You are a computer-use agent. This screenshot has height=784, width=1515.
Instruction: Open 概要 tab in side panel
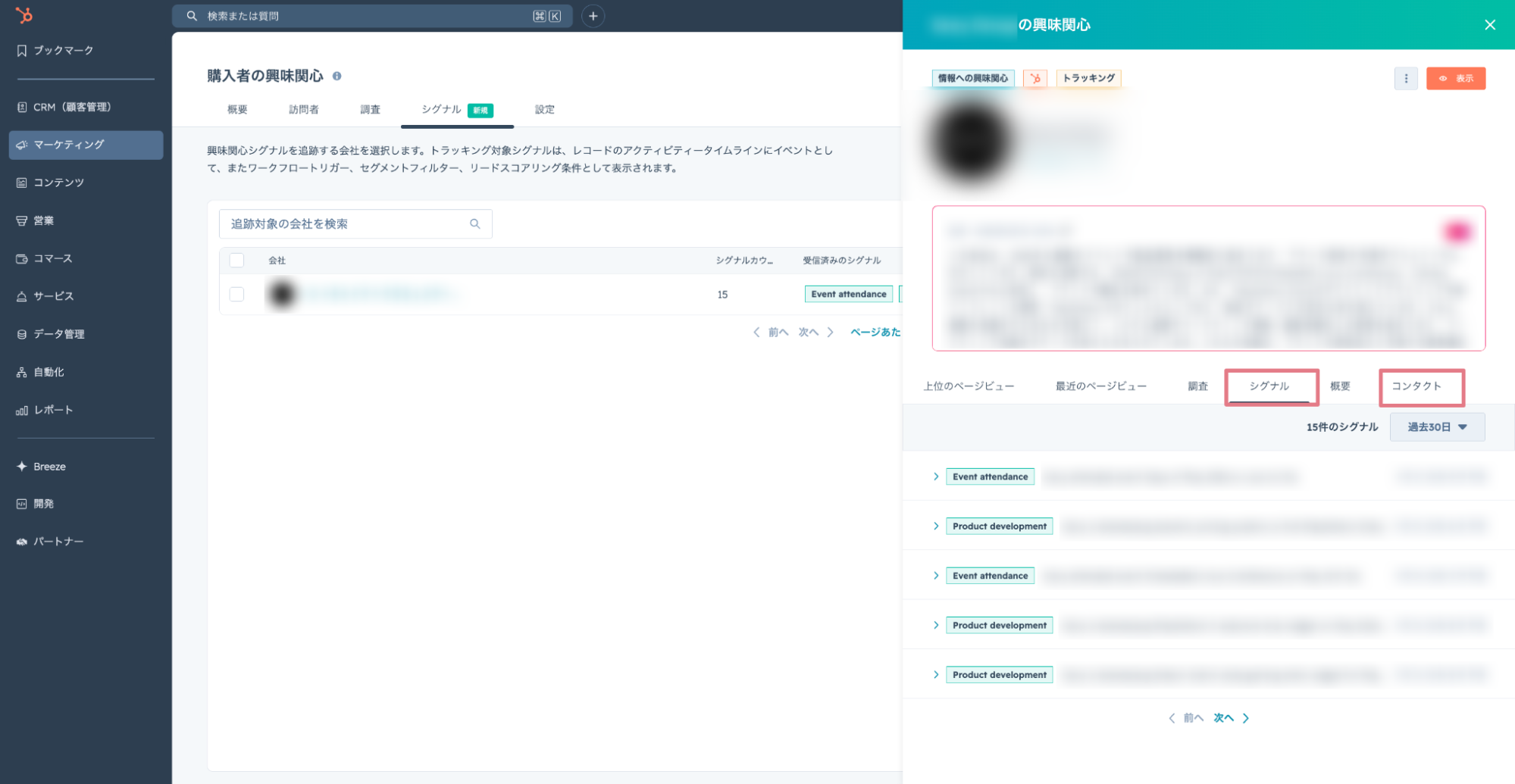click(1340, 386)
